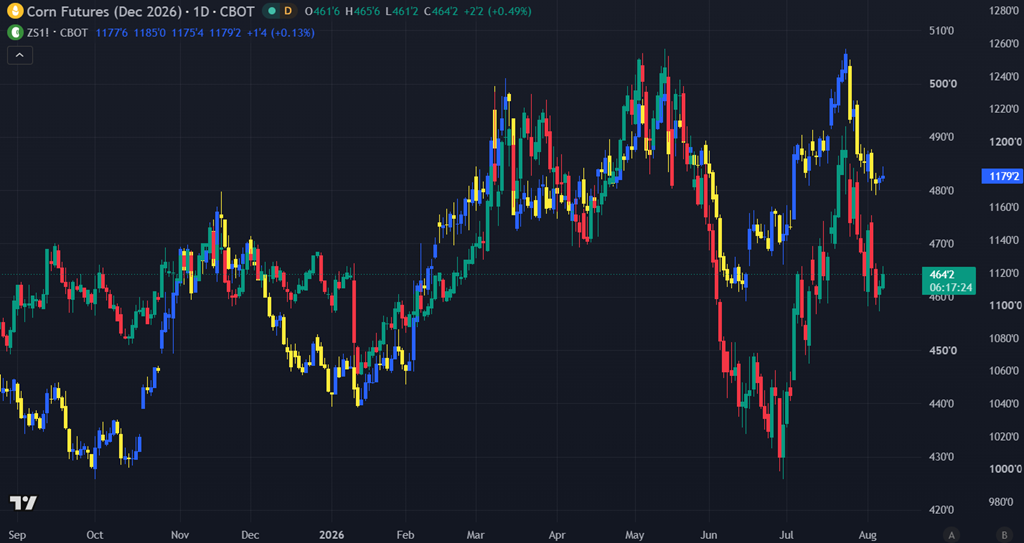Click the ZS1! value 1177'6
1024x543 pixels.
pos(112,32)
